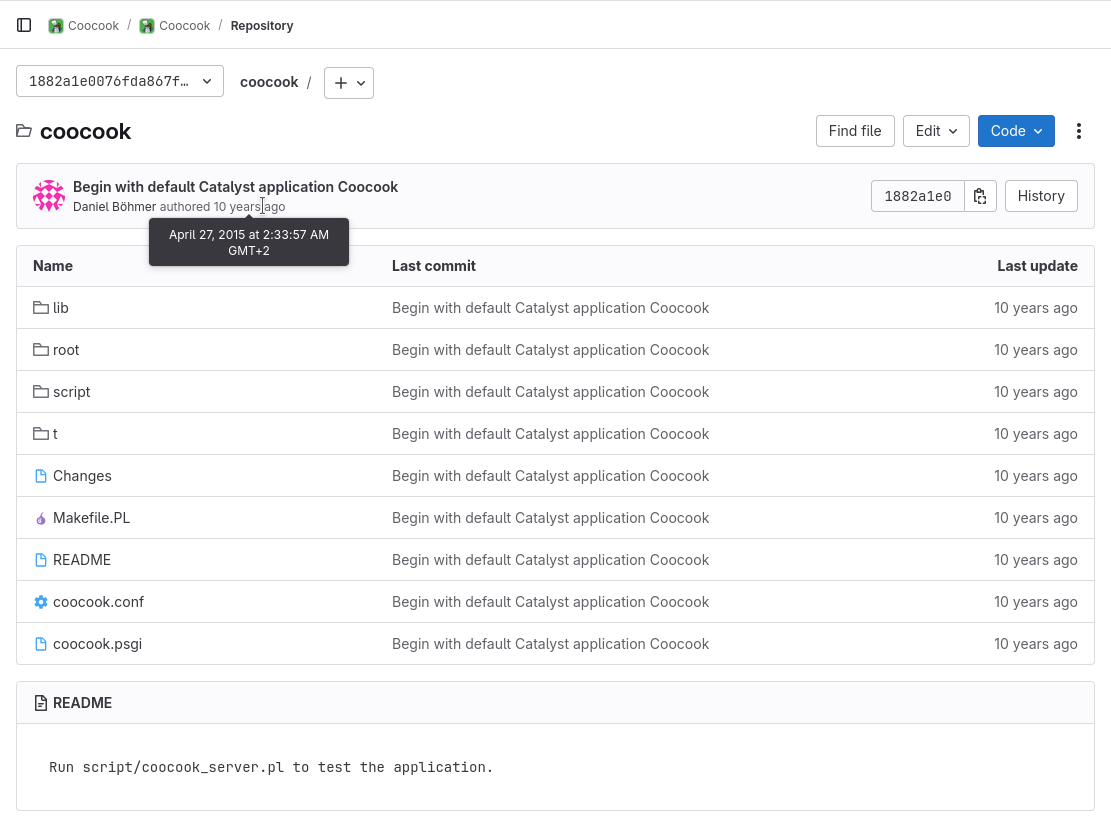The image size is (1111, 837).
Task: Click coocook path link next to branch selector
Action: [x=269, y=82]
